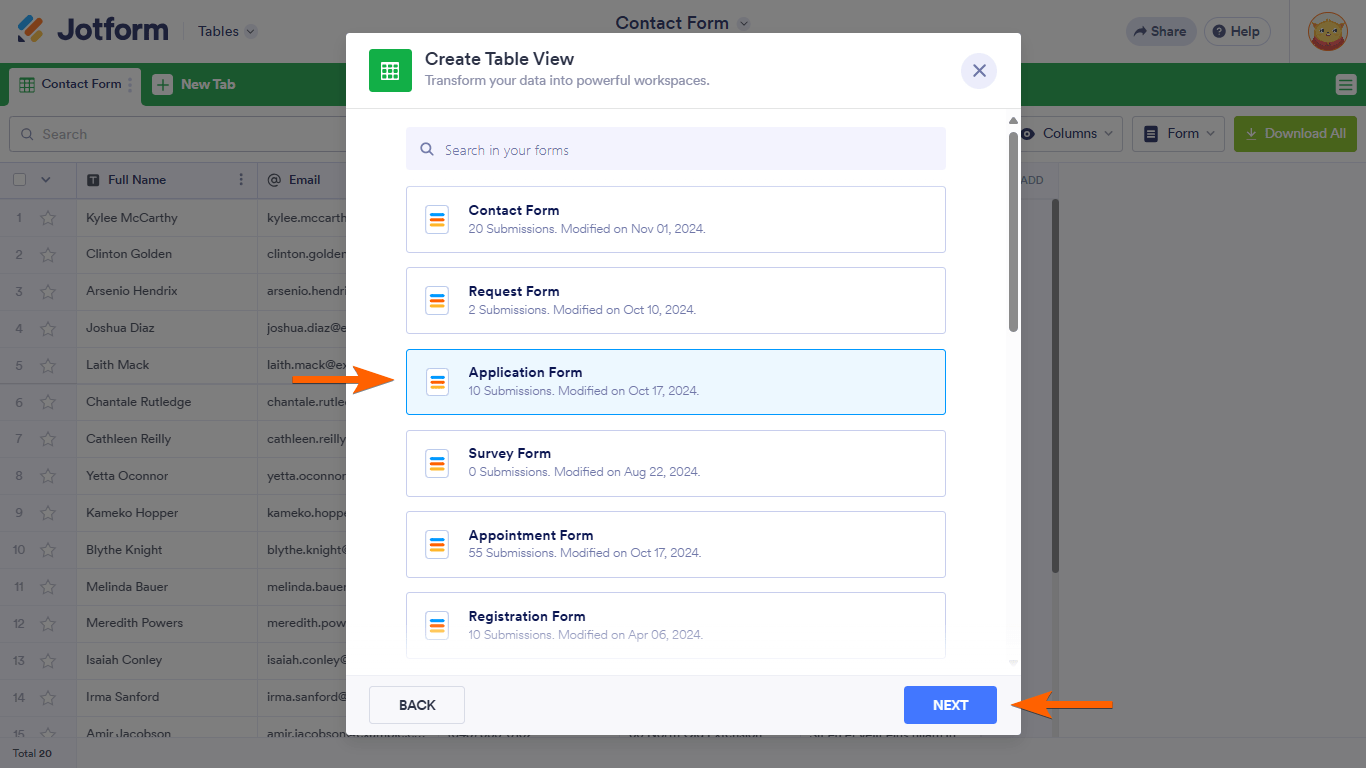
Task: Choose the Appointment Form entry
Action: tap(675, 544)
